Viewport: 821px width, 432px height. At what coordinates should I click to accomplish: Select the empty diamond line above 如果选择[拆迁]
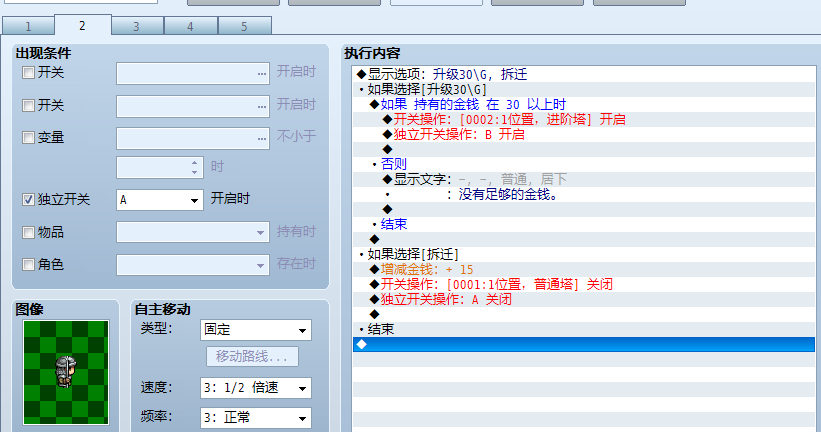(584, 239)
